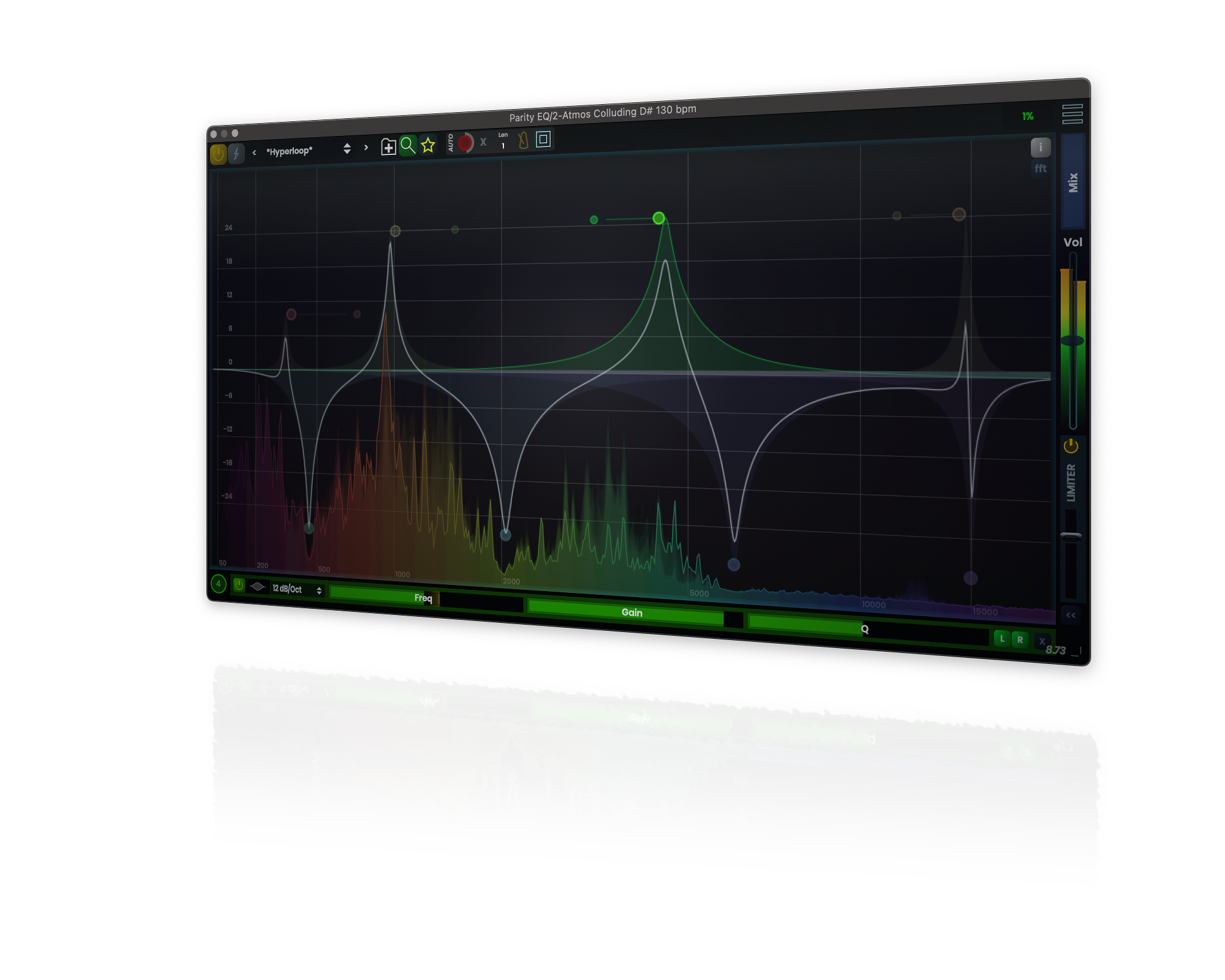The width and height of the screenshot is (1225, 980).
Task: Select the purple node below 15000 Hz
Action: pyautogui.click(x=971, y=578)
